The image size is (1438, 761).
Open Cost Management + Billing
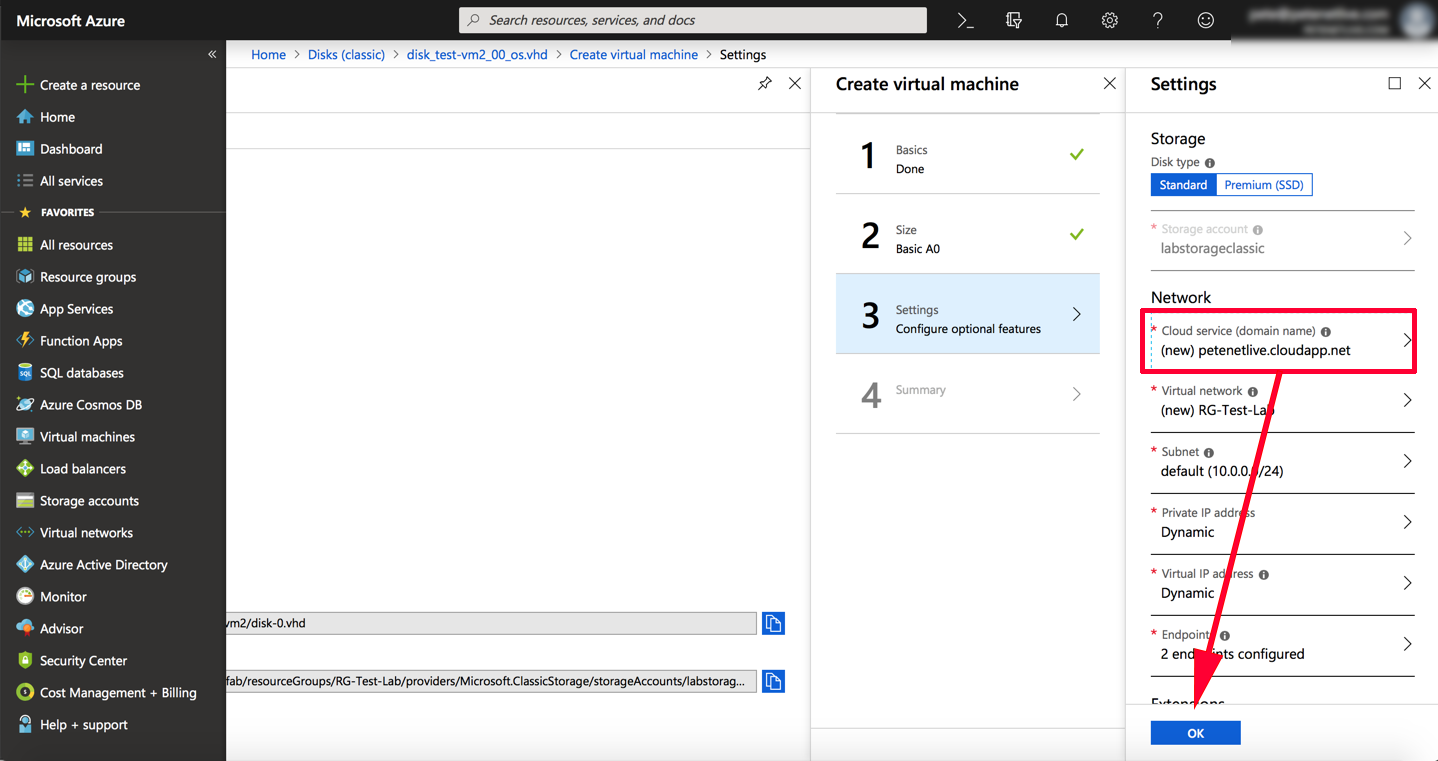click(118, 693)
